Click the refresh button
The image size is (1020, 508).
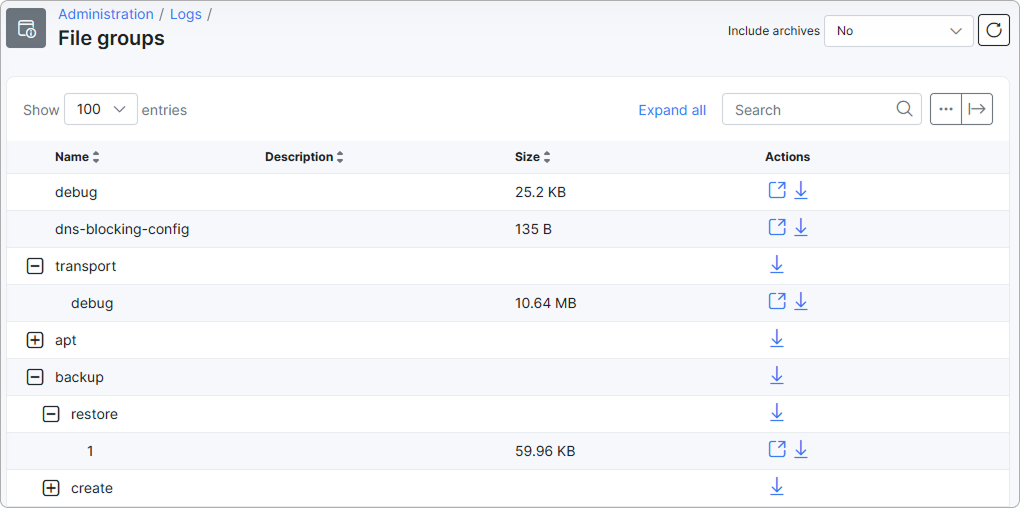coord(994,31)
